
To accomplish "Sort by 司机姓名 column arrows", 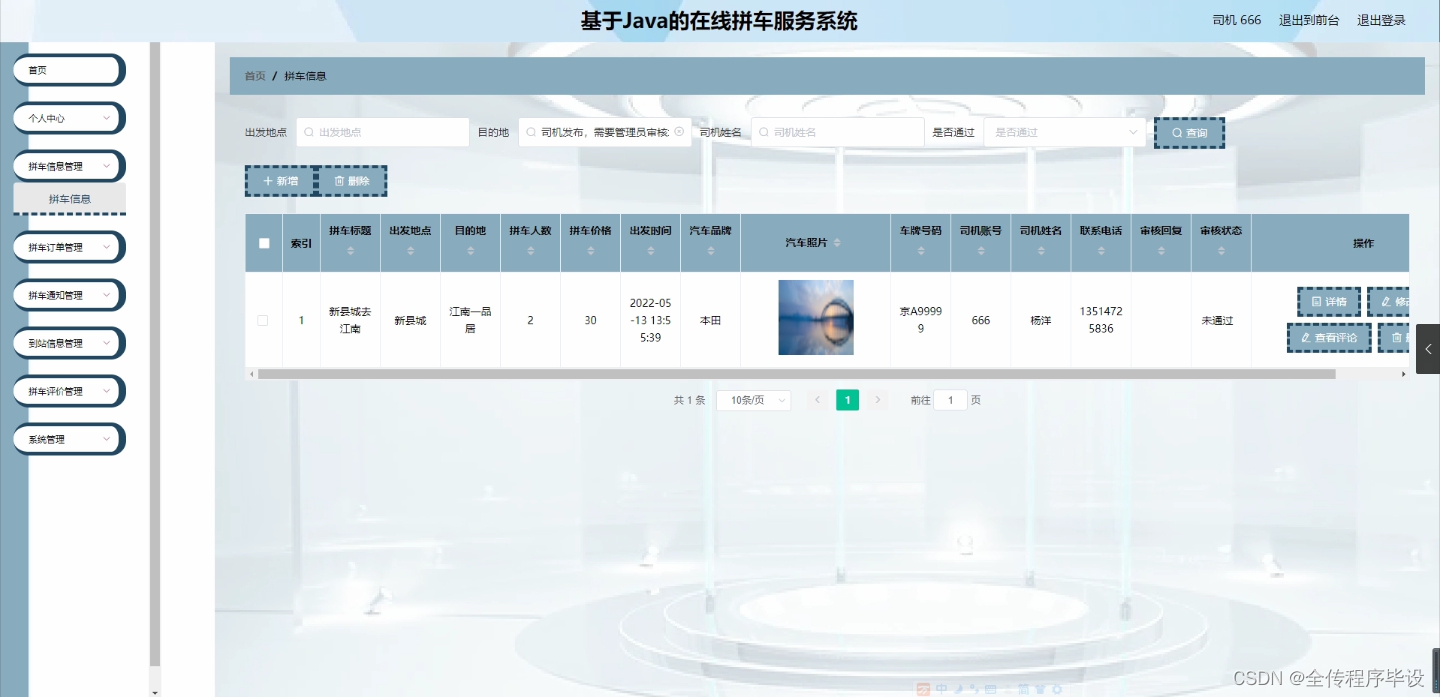I will 1040,251.
